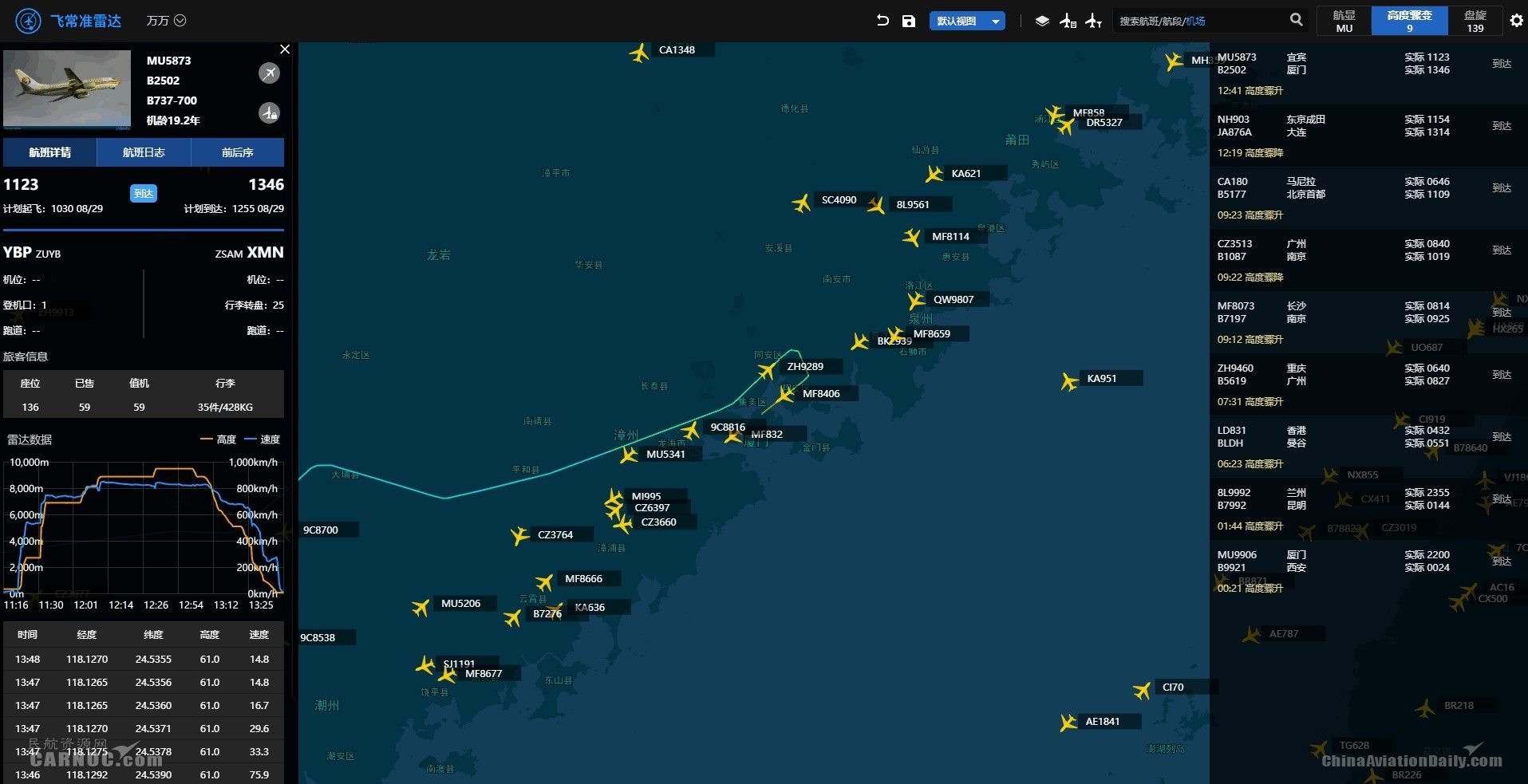
Task: Open MF8073 长沙-南京 alert row
Action: (1368, 322)
